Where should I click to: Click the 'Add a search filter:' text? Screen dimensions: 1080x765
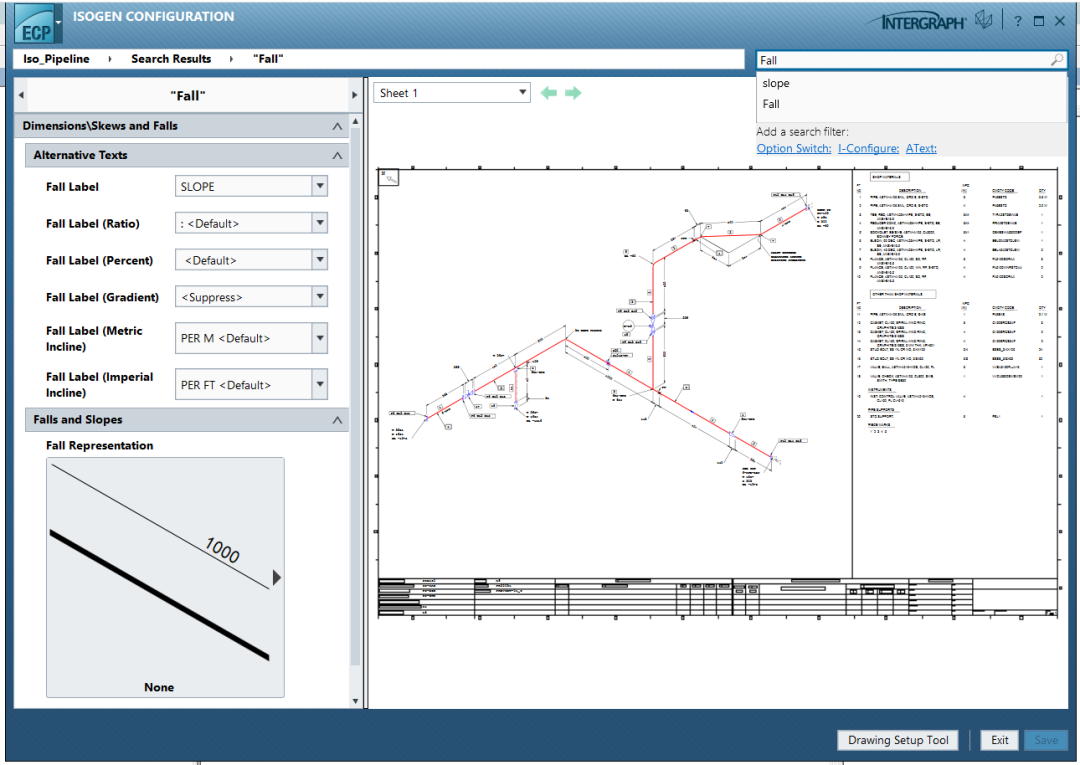(802, 132)
